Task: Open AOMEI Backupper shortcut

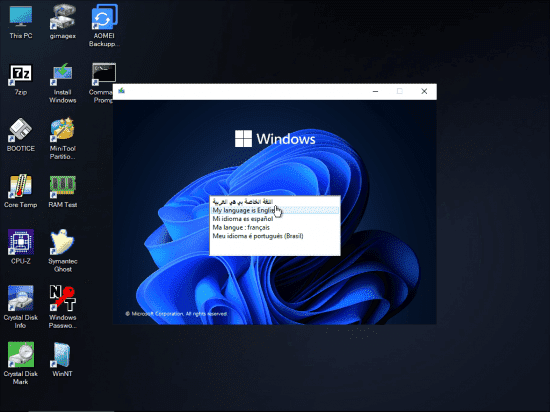Action: click(x=104, y=26)
